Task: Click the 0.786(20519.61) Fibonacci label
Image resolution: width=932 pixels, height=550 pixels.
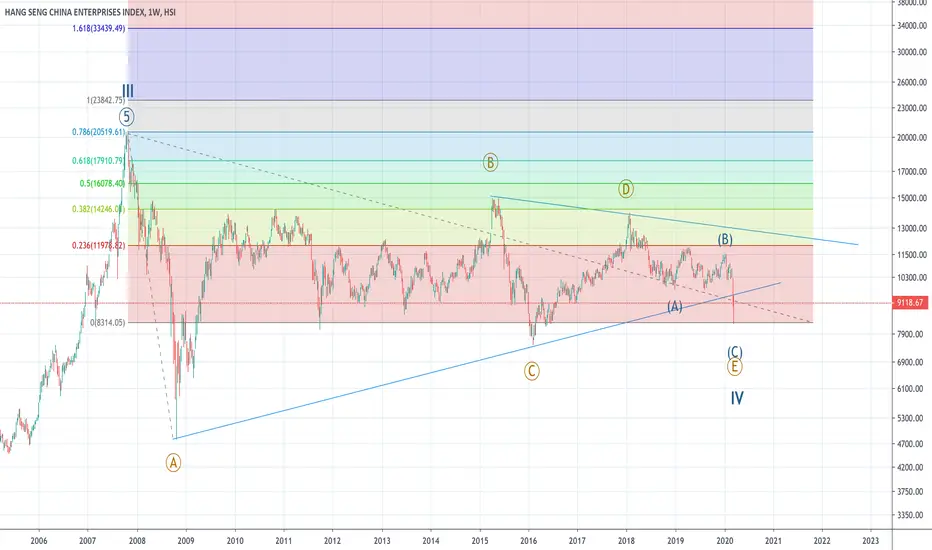Action: click(99, 132)
